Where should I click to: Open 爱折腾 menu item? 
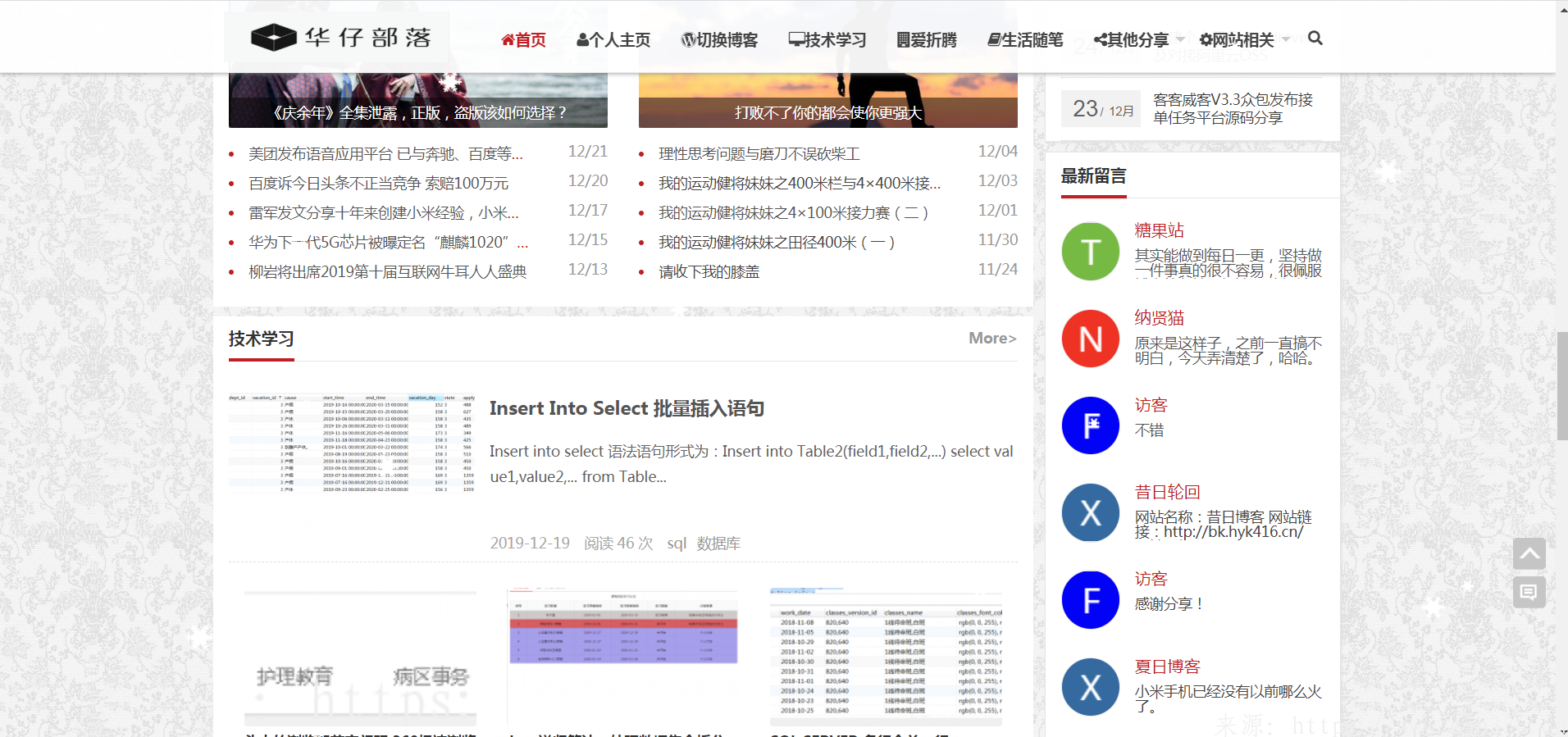927,40
